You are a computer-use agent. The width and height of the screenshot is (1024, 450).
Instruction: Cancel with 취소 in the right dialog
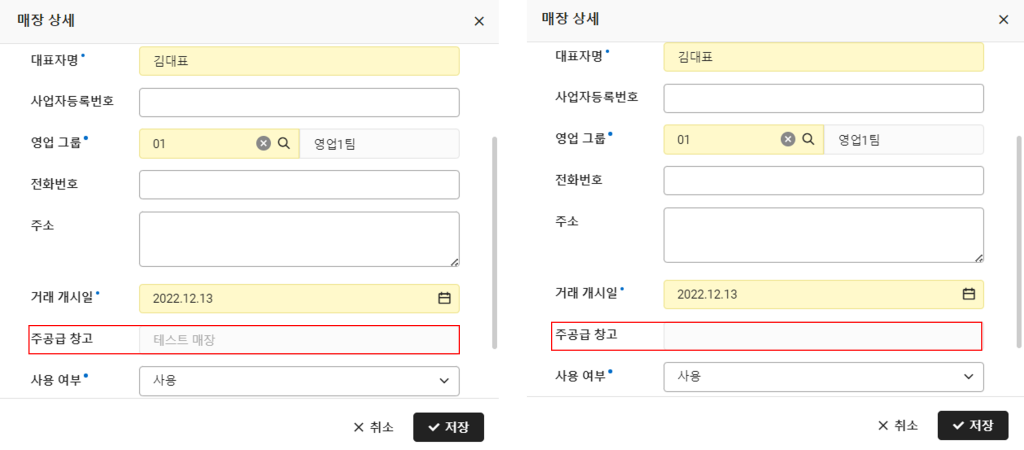click(x=897, y=425)
